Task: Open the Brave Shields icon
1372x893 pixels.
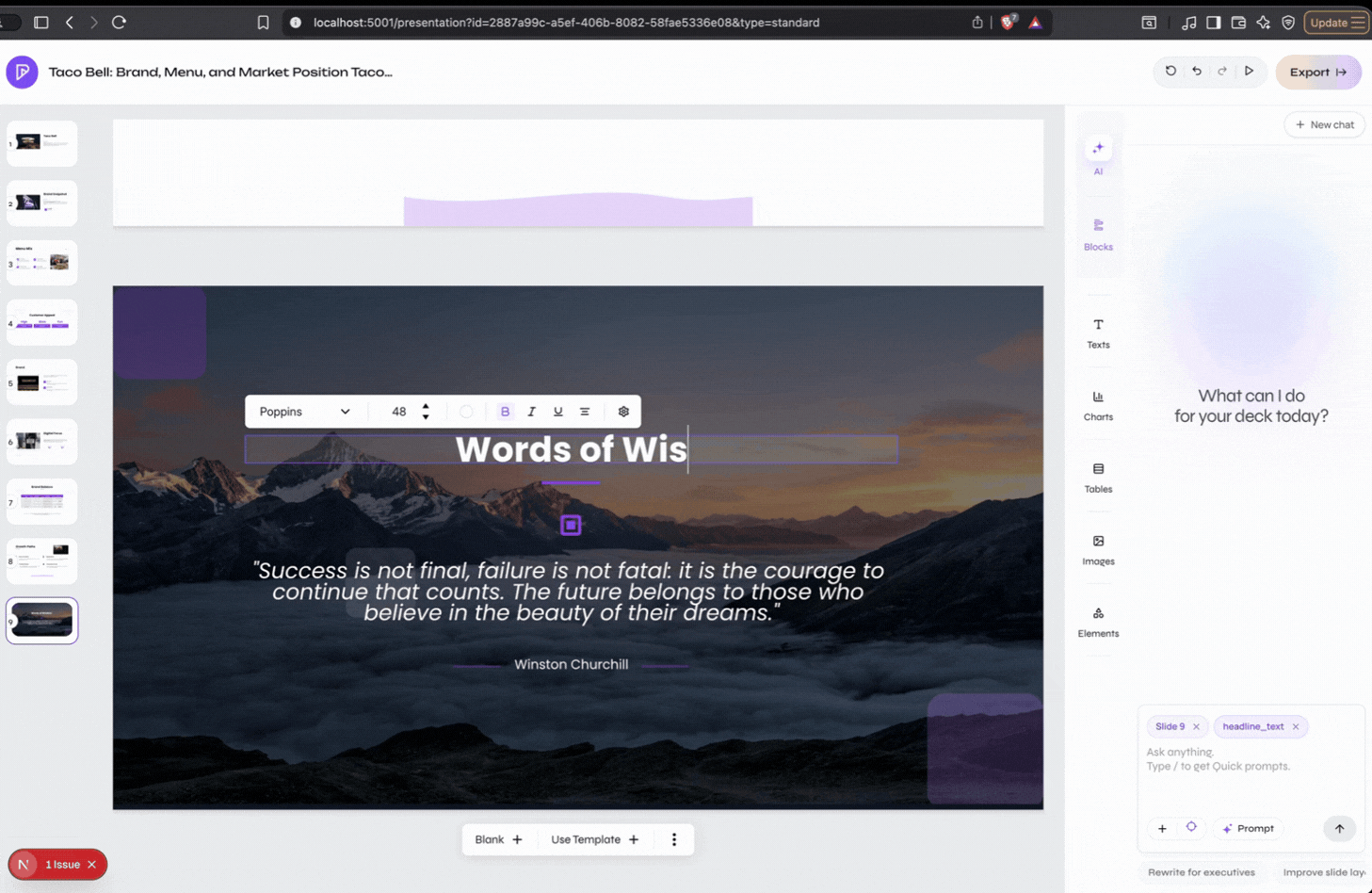Action: (x=1009, y=23)
